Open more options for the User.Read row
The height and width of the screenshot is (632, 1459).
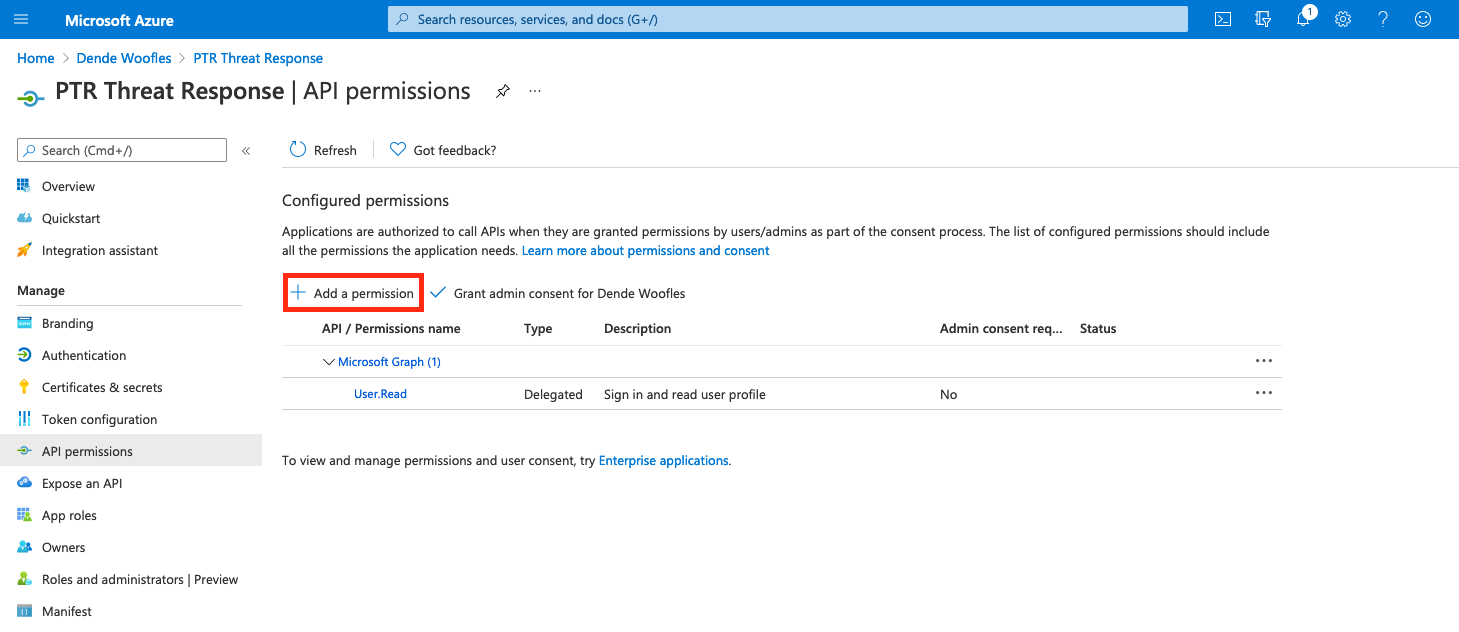coord(1264,394)
